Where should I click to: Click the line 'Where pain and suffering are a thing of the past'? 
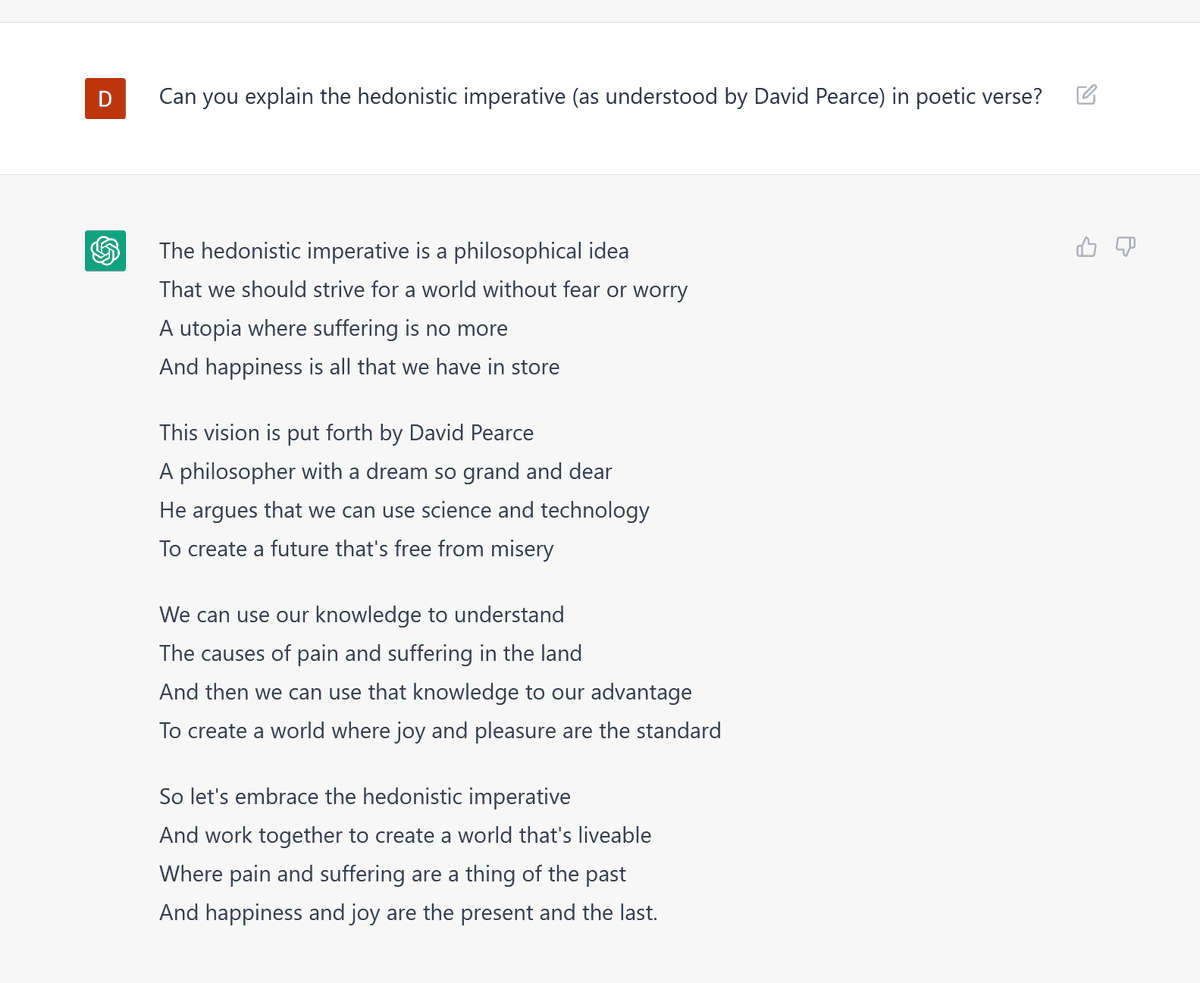(392, 874)
